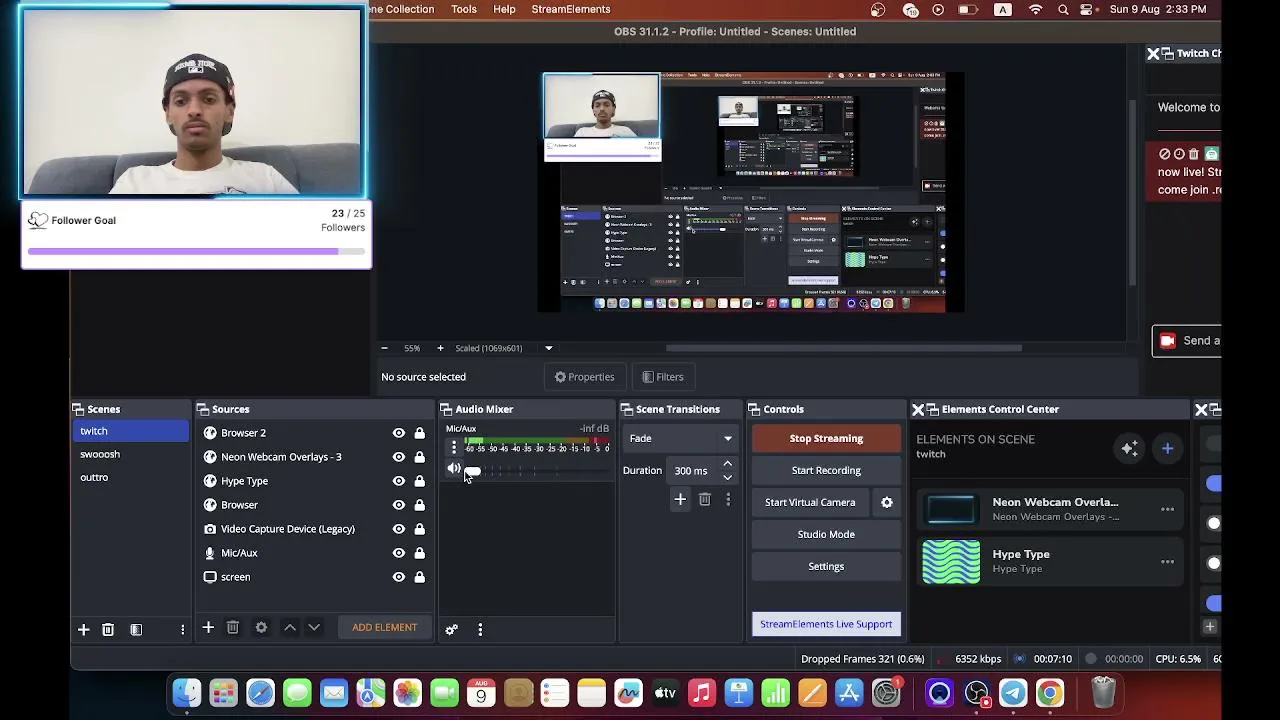The width and height of the screenshot is (1280, 720).
Task: Open Telegram from the Dock
Action: [1013, 693]
